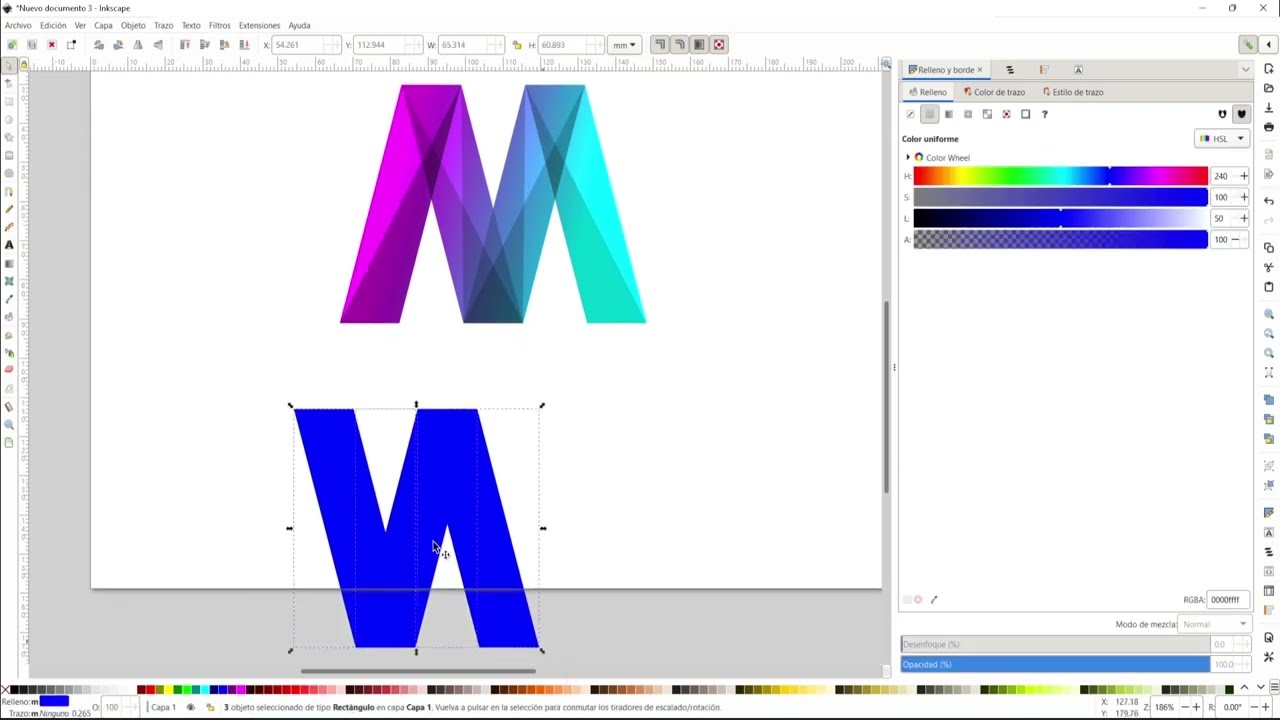Click the Save document icon in commands bar
The width and height of the screenshot is (1280, 720).
1269,108
